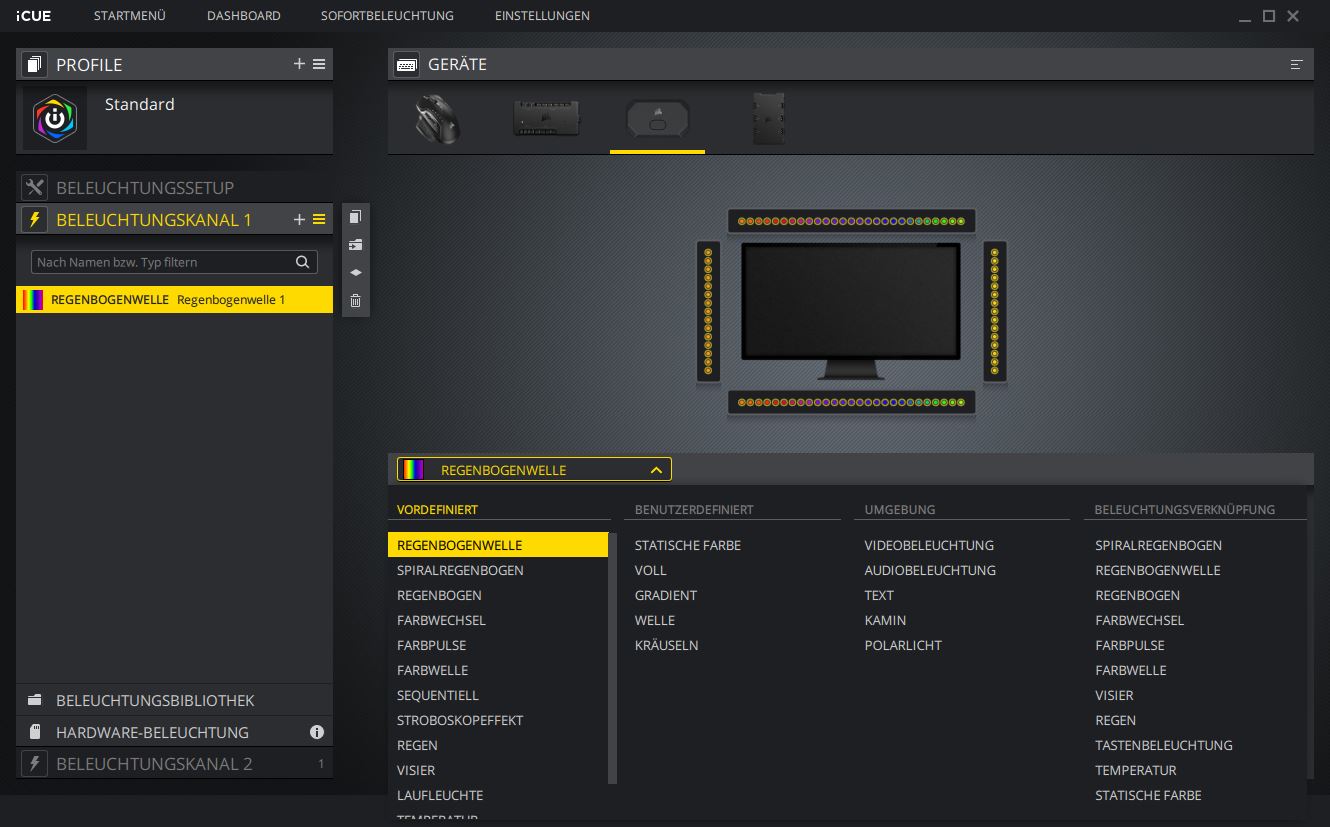Viewport: 1330px width, 827px height.
Task: Add effect to Beleuchtungskanal 1
Action: pos(299,219)
